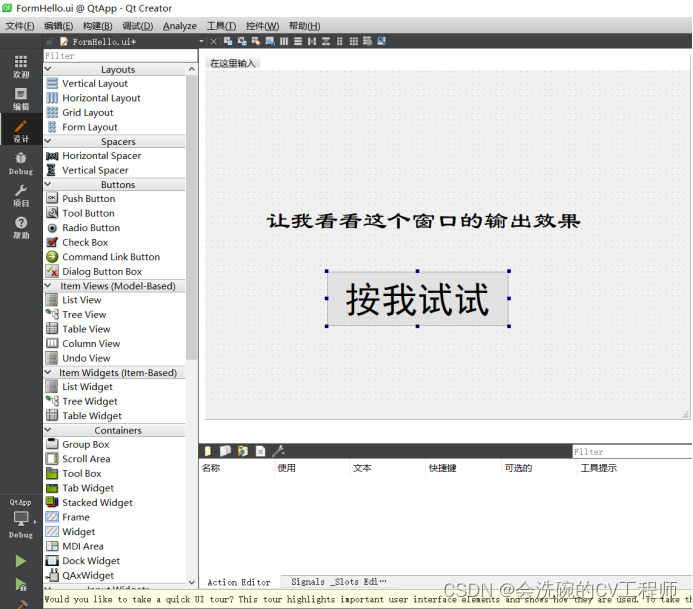Open Debug mode in the left sidebar
This screenshot has height=609, width=693.
pyautogui.click(x=20, y=164)
